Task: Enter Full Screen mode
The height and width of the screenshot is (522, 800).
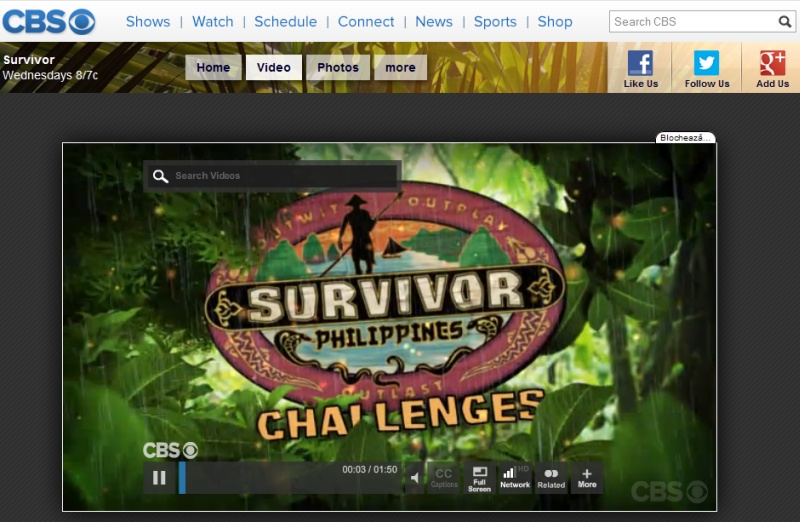Action: pyautogui.click(x=479, y=478)
